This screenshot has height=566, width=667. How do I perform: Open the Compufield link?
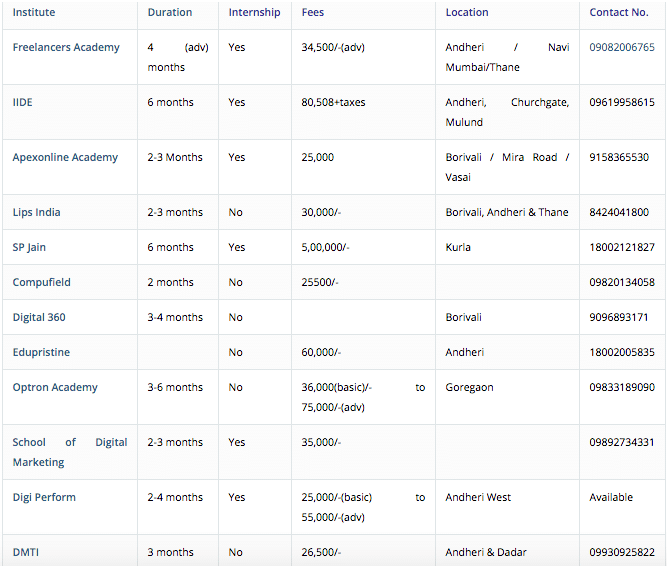point(42,282)
